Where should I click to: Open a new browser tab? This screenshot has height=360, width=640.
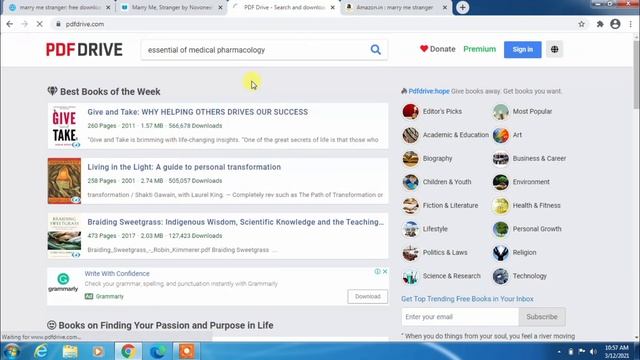pos(462,7)
